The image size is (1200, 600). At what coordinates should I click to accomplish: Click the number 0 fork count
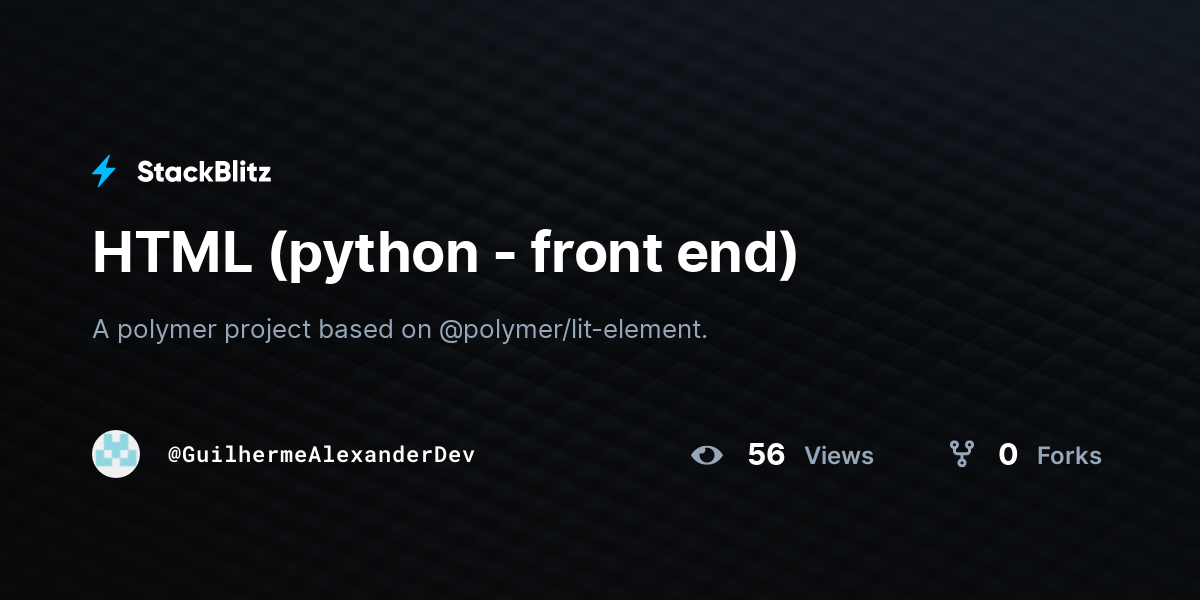pyautogui.click(x=1008, y=455)
